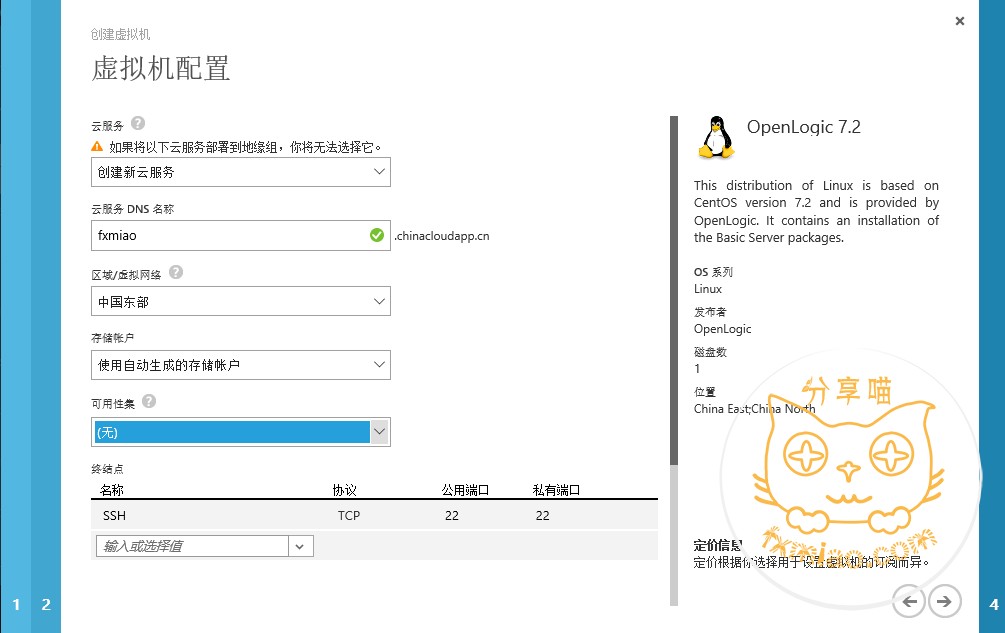
Task: Open help icon next to 可用性集
Action: click(x=149, y=401)
